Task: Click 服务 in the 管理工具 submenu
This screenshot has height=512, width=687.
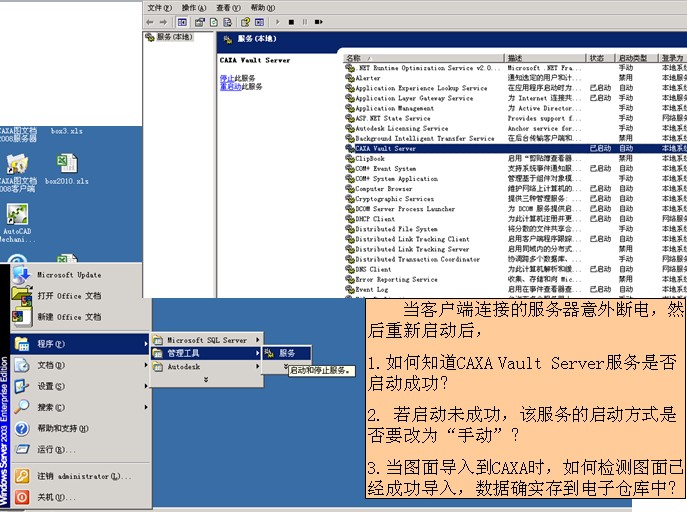Action: pos(287,353)
